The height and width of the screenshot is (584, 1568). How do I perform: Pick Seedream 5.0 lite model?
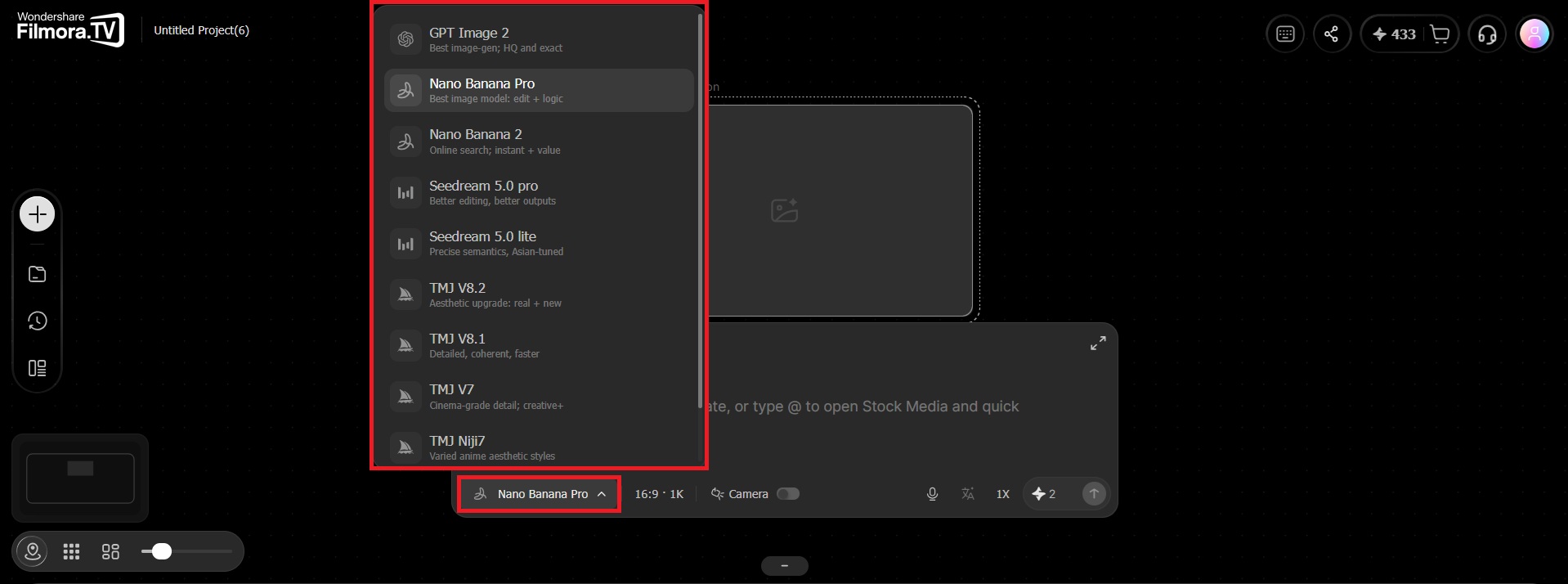coord(539,243)
